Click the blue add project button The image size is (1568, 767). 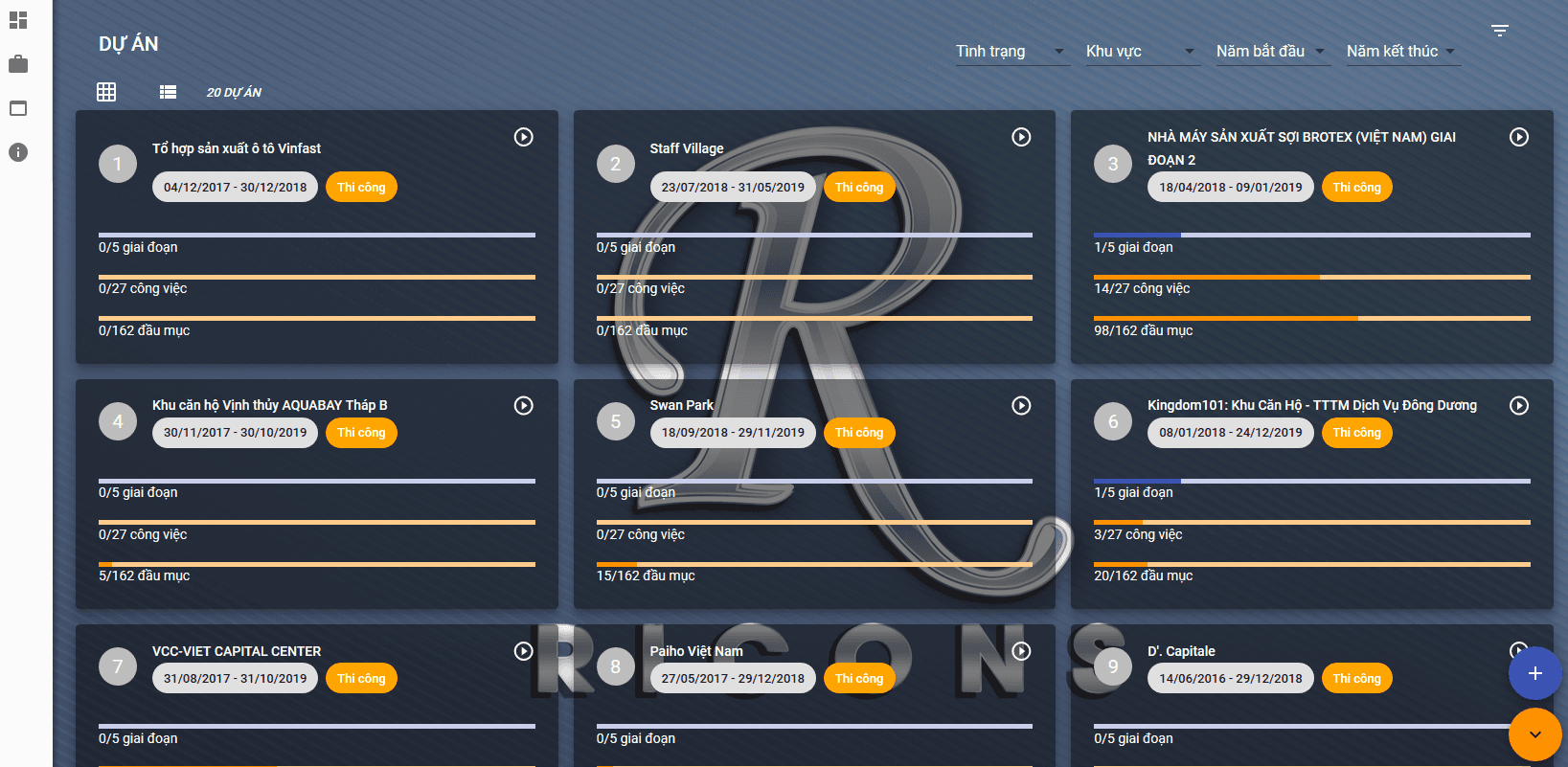point(1534,673)
